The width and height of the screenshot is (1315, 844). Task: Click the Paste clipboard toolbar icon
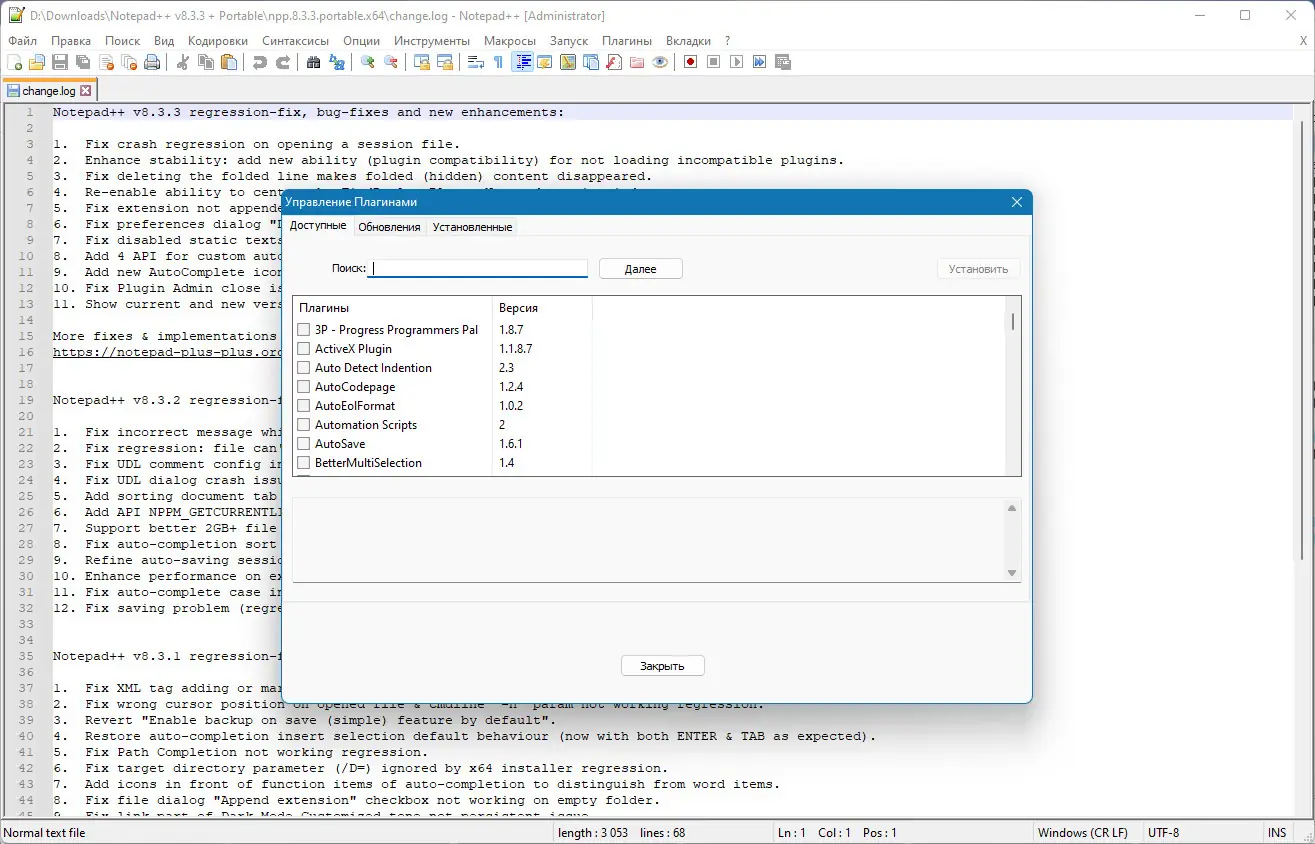point(229,62)
